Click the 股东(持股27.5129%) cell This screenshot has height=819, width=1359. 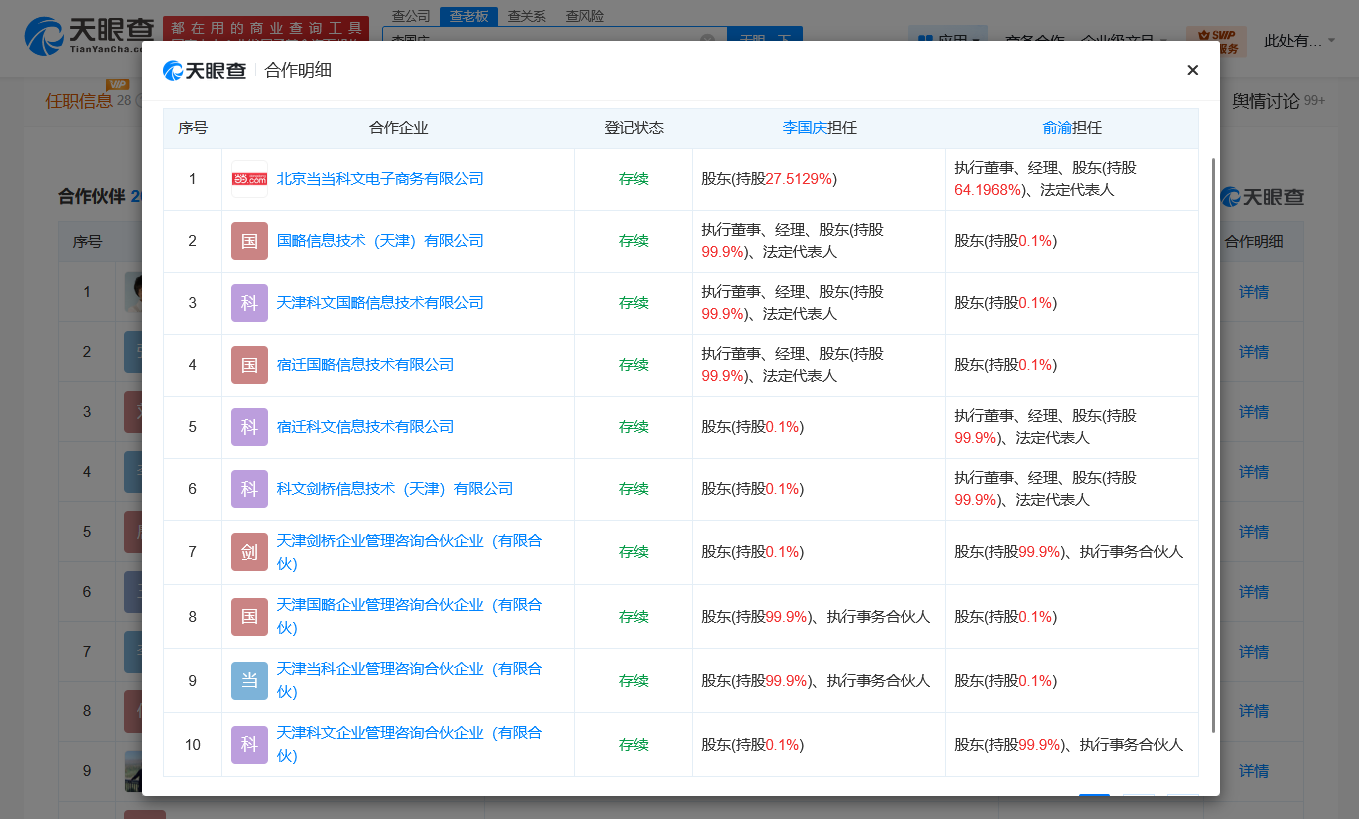[819, 179]
